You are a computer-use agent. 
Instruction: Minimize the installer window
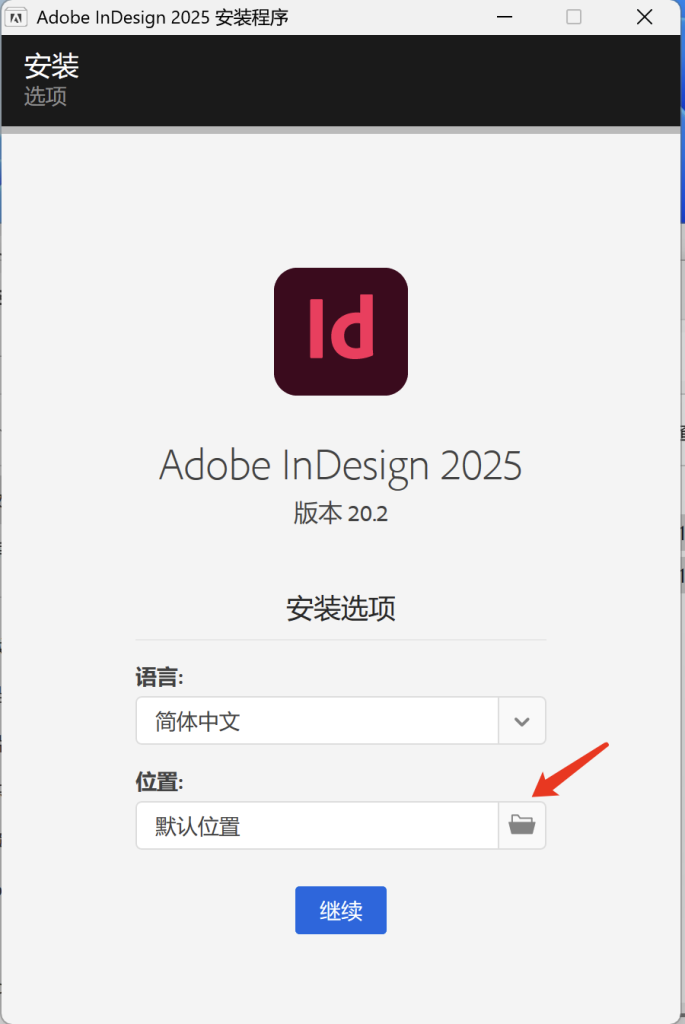pyautogui.click(x=505, y=17)
